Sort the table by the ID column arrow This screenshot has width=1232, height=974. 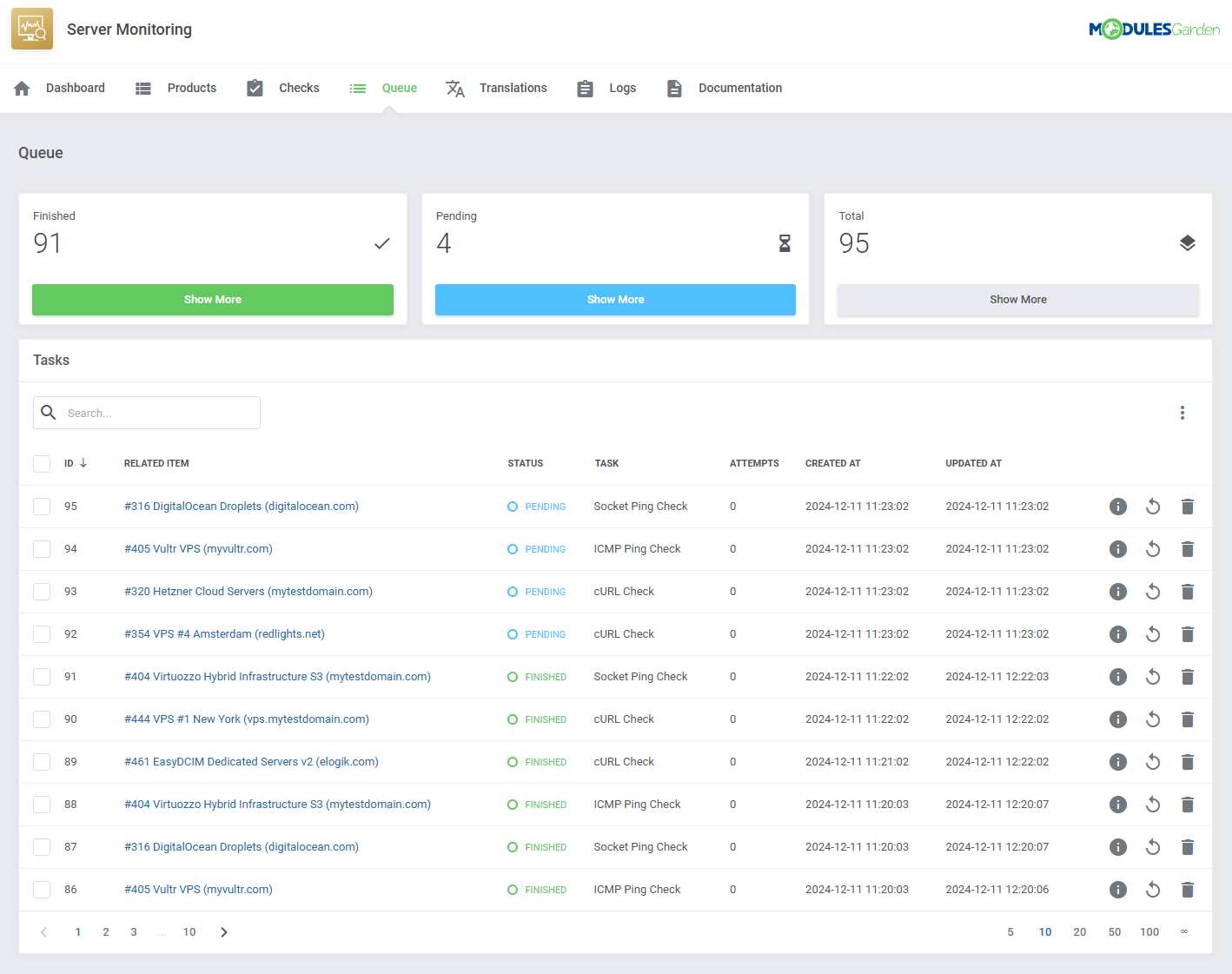pyautogui.click(x=83, y=463)
